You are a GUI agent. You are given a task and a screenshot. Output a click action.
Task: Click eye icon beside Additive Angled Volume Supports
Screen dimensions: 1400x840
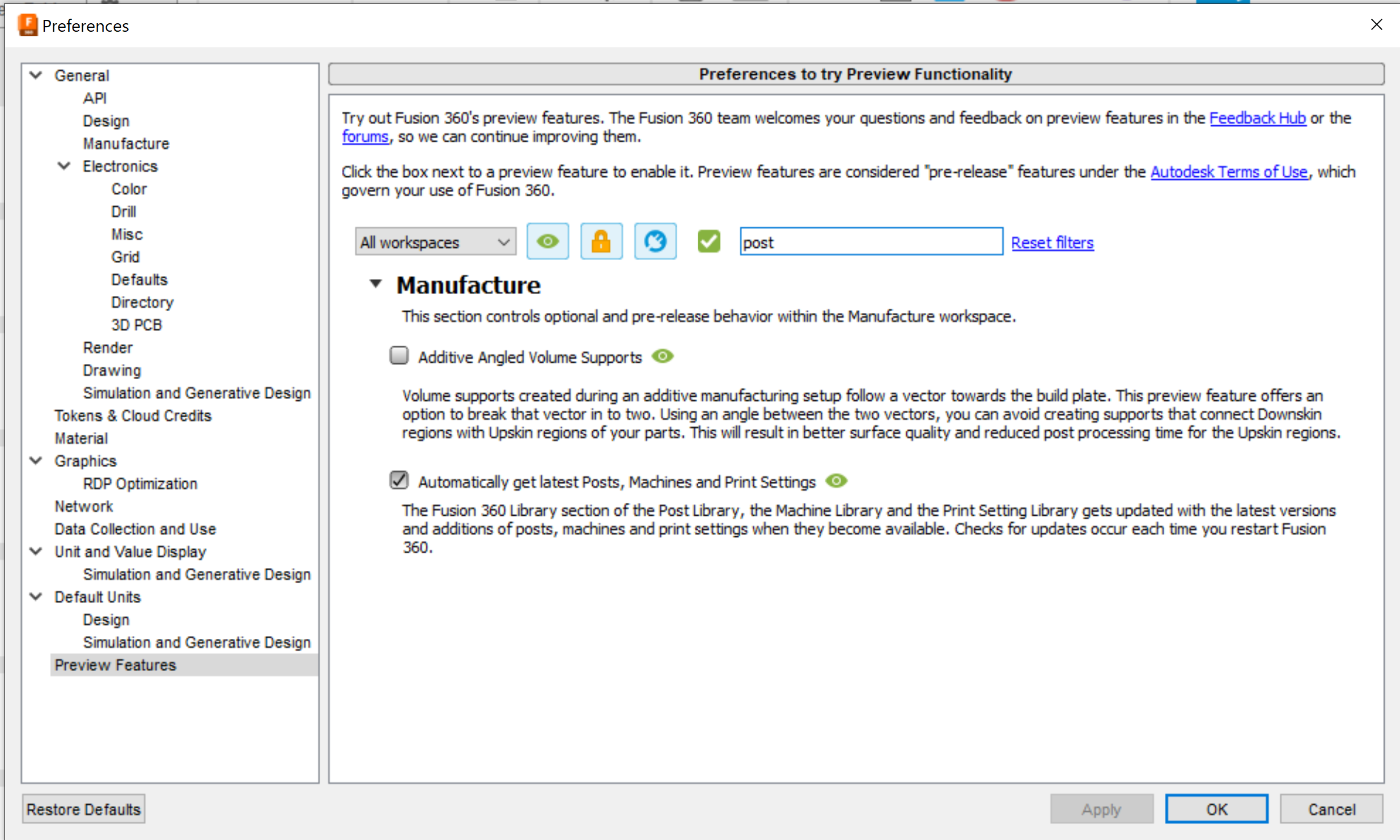pyautogui.click(x=662, y=357)
